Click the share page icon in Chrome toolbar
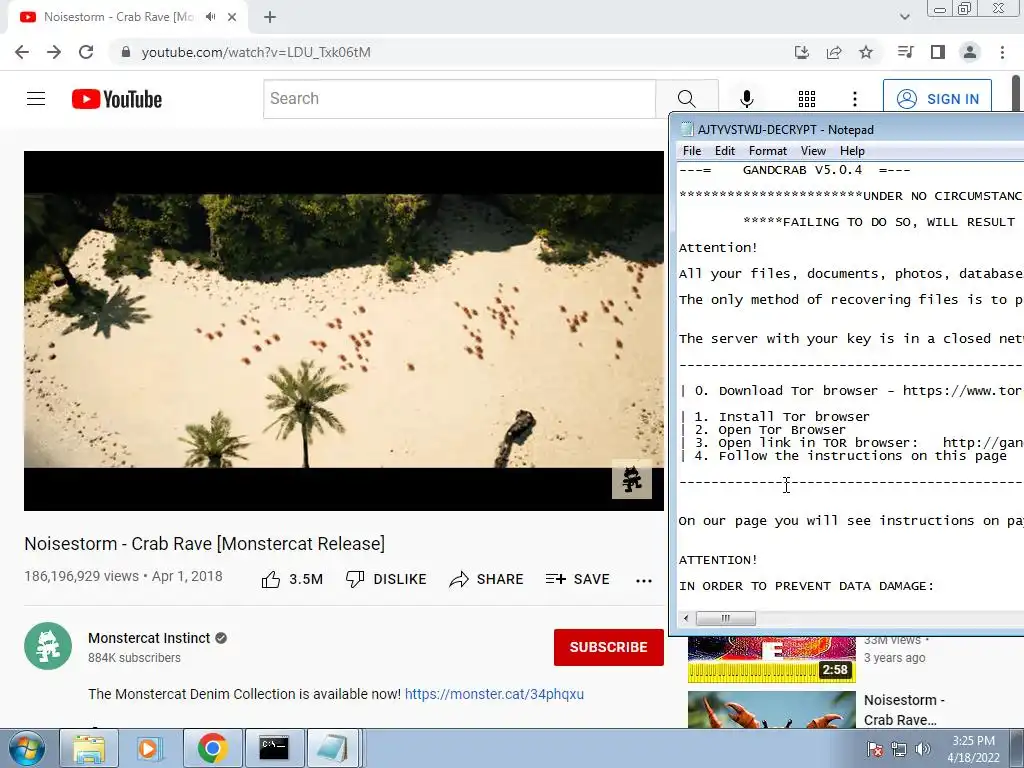This screenshot has width=1024, height=768. (834, 52)
